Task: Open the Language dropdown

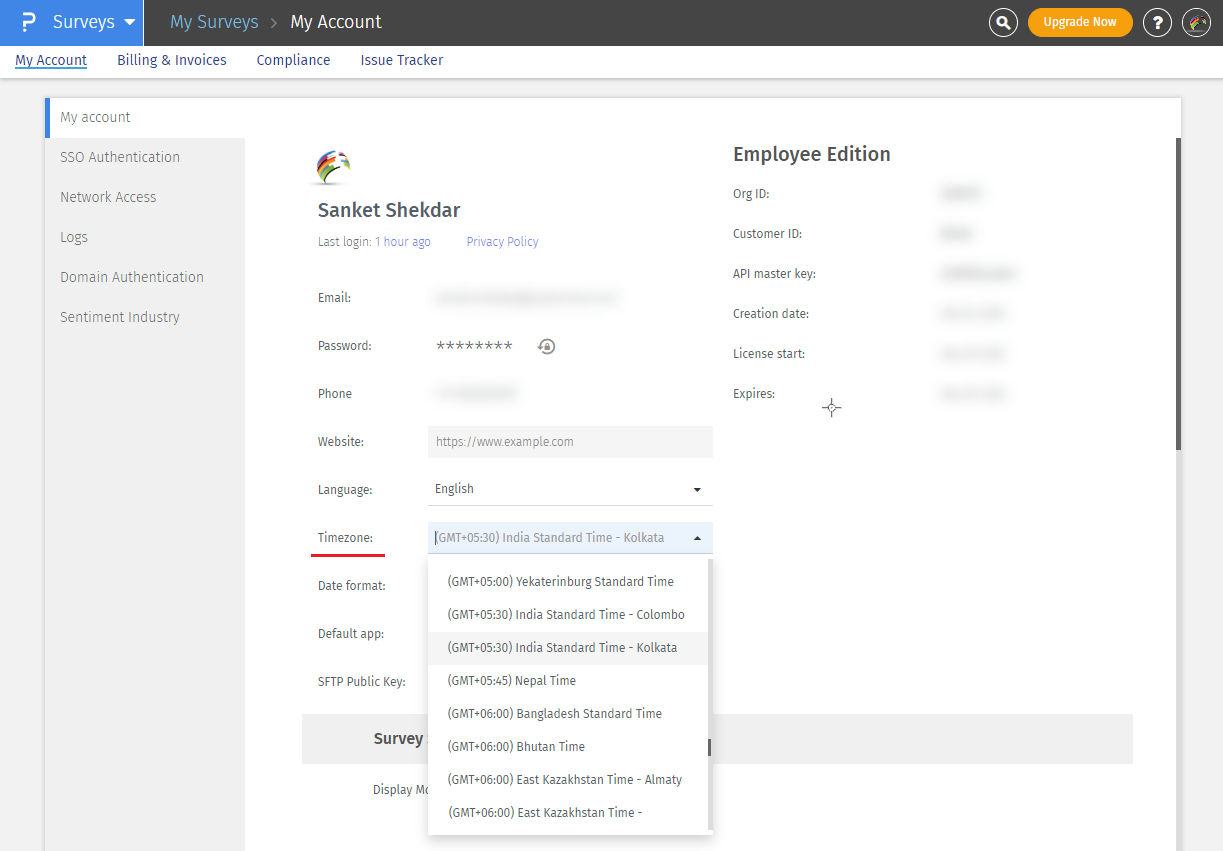Action: tap(570, 489)
